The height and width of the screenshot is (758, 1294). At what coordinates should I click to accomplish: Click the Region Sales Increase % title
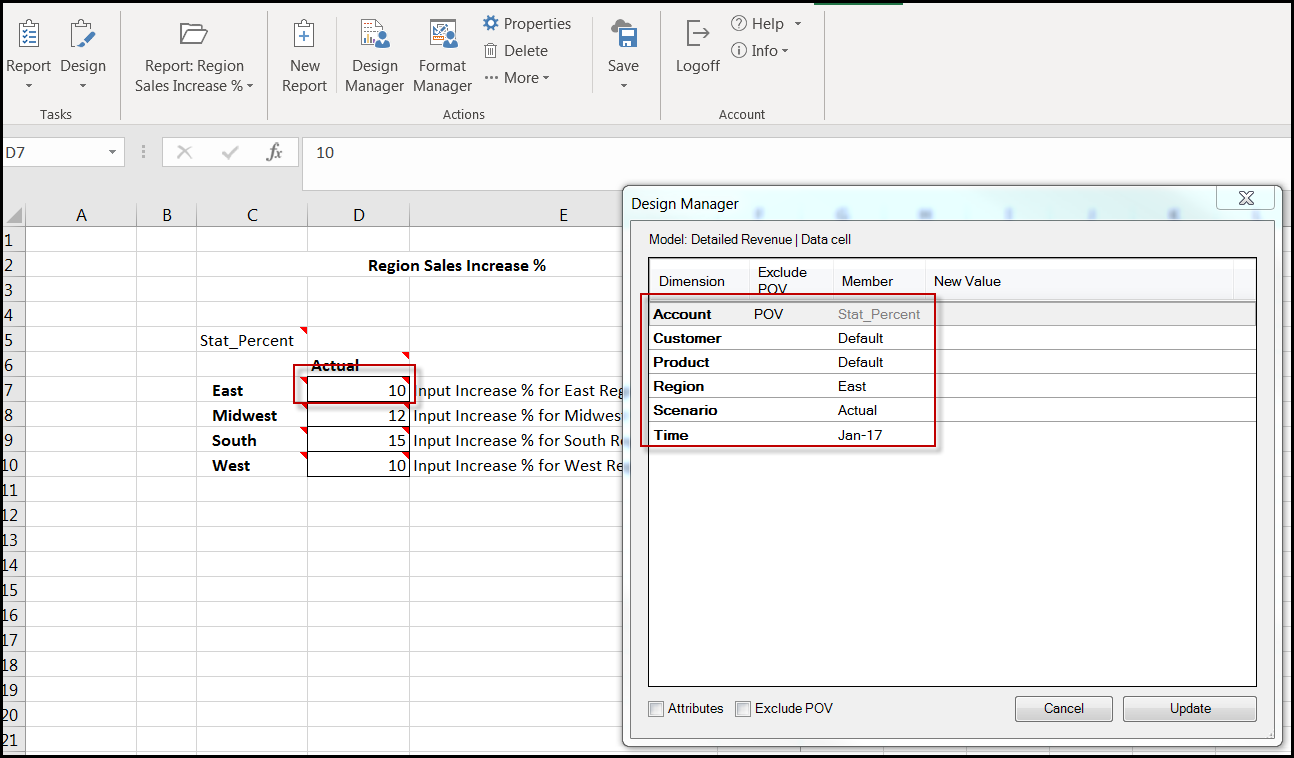[457, 265]
